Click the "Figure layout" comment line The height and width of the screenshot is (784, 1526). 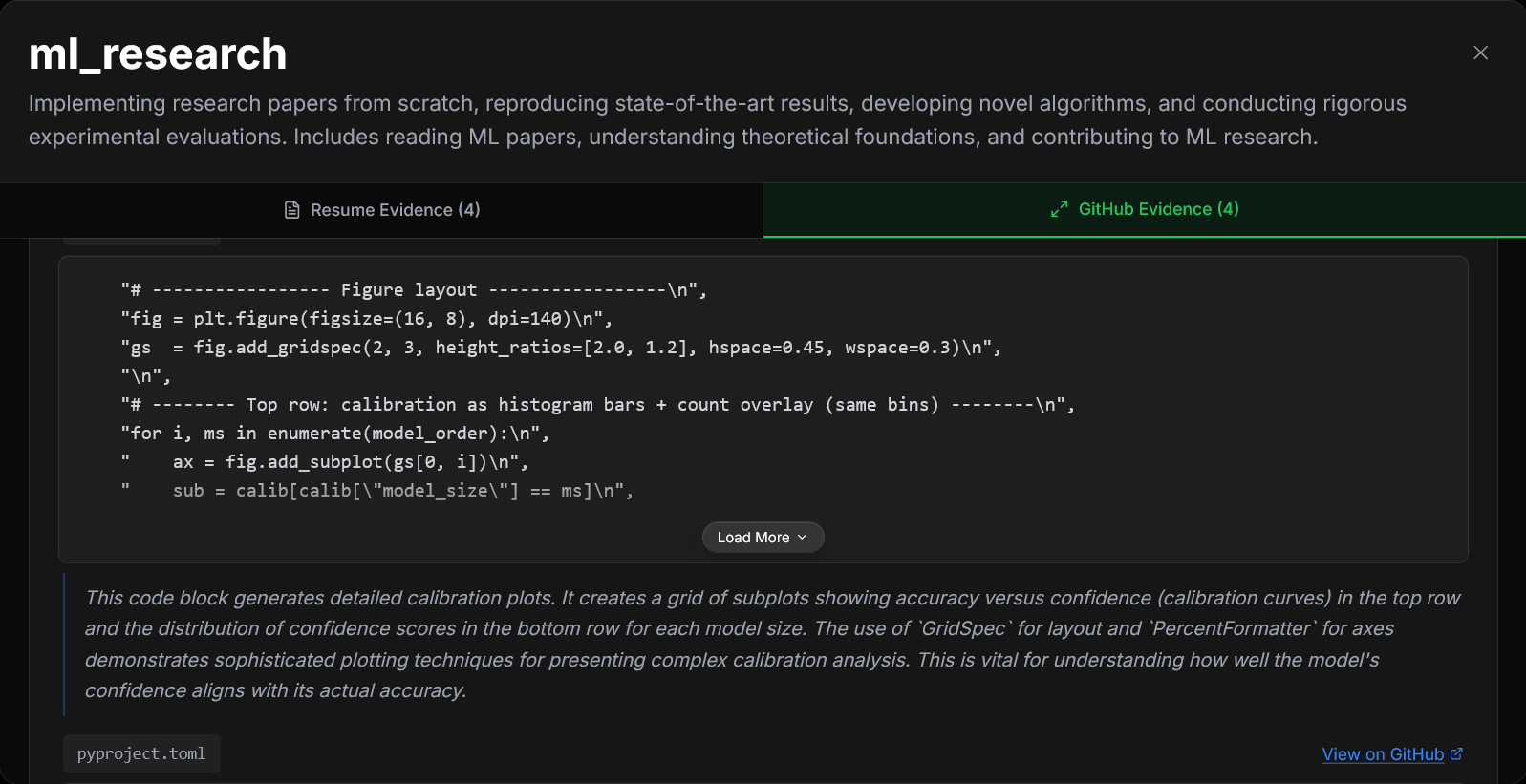point(414,290)
